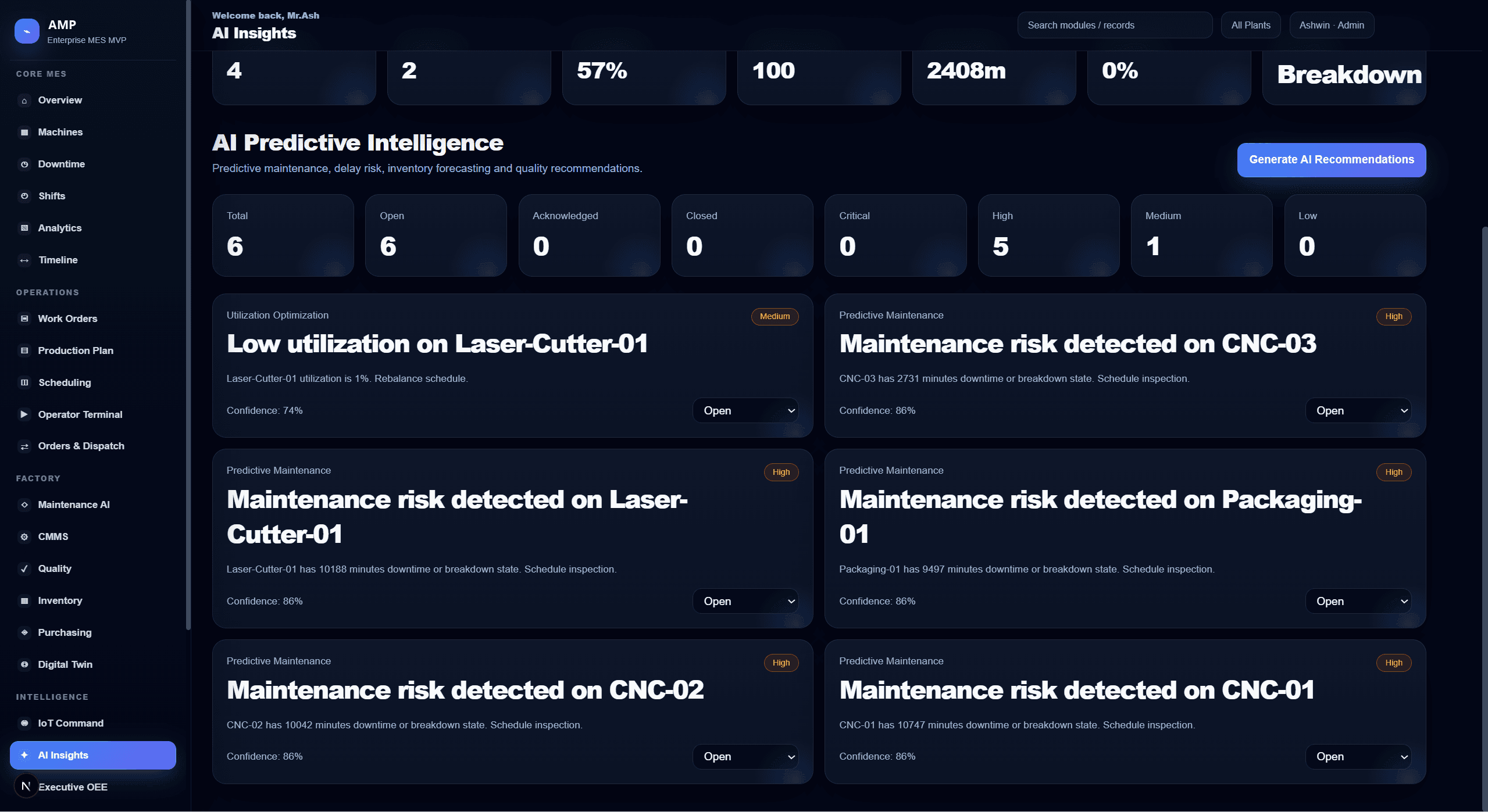Open status dropdown on CNC-01 card

click(x=1358, y=757)
